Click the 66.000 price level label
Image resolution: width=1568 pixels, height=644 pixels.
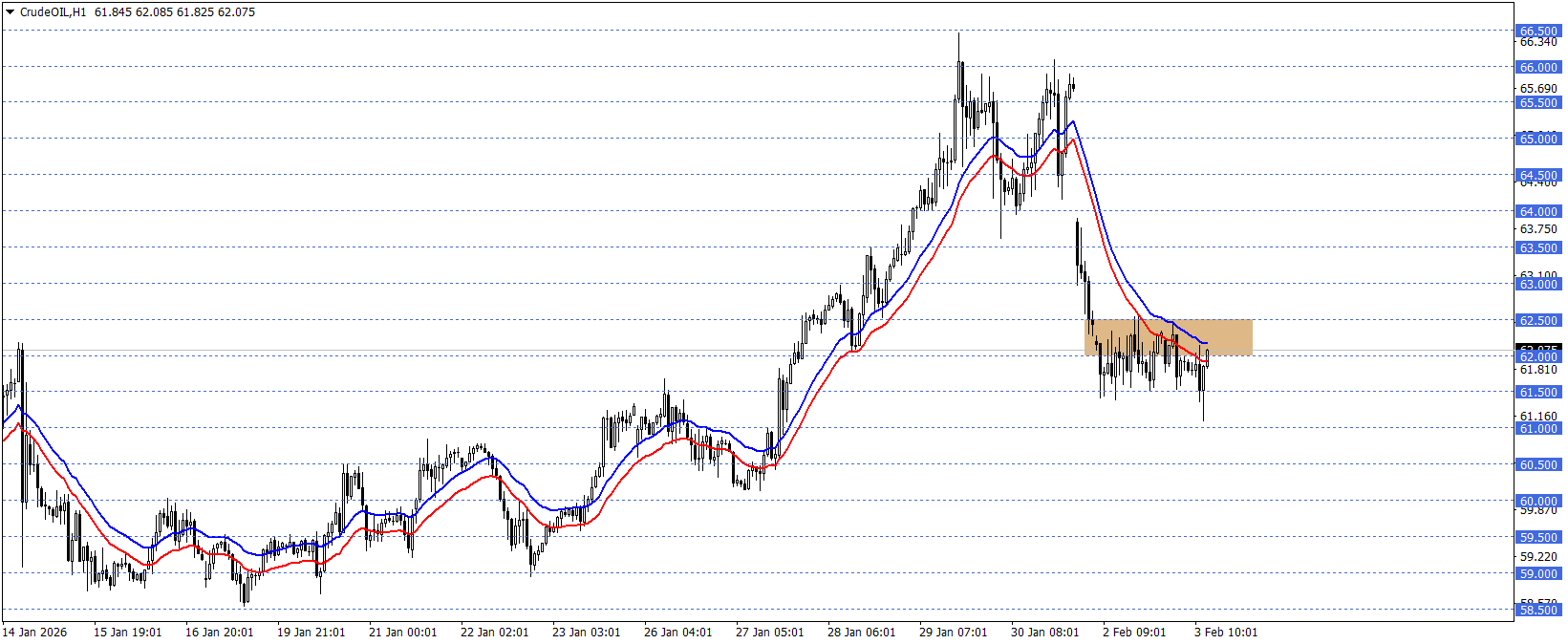1538,67
